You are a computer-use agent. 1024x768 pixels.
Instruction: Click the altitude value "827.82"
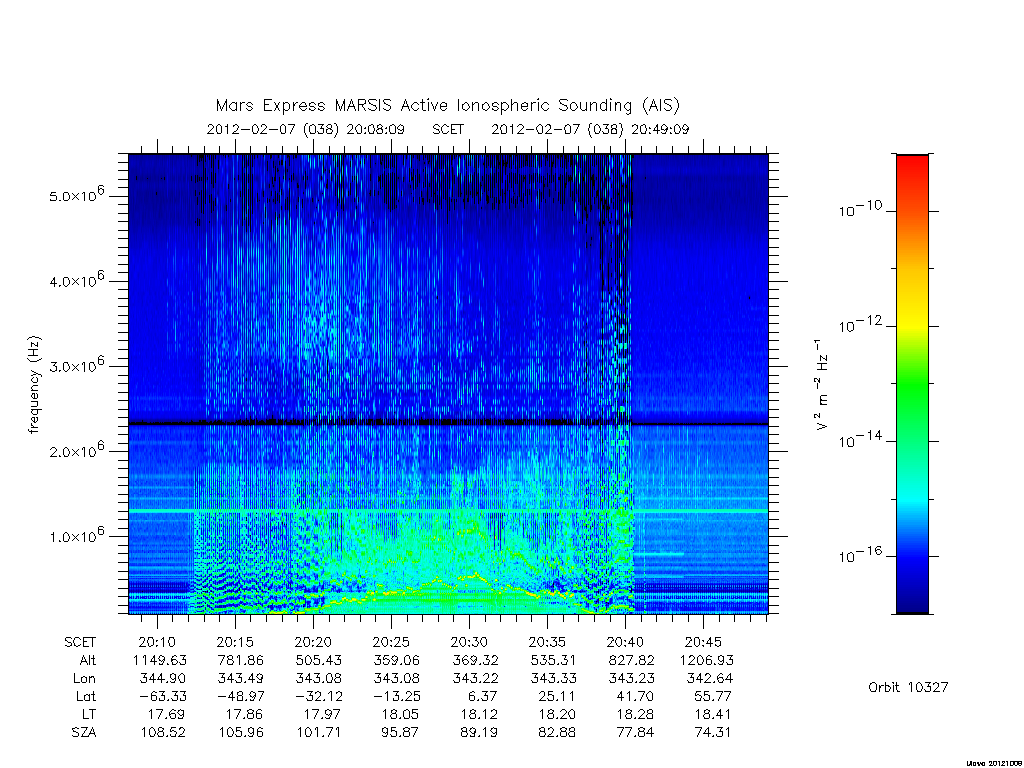(x=631, y=660)
